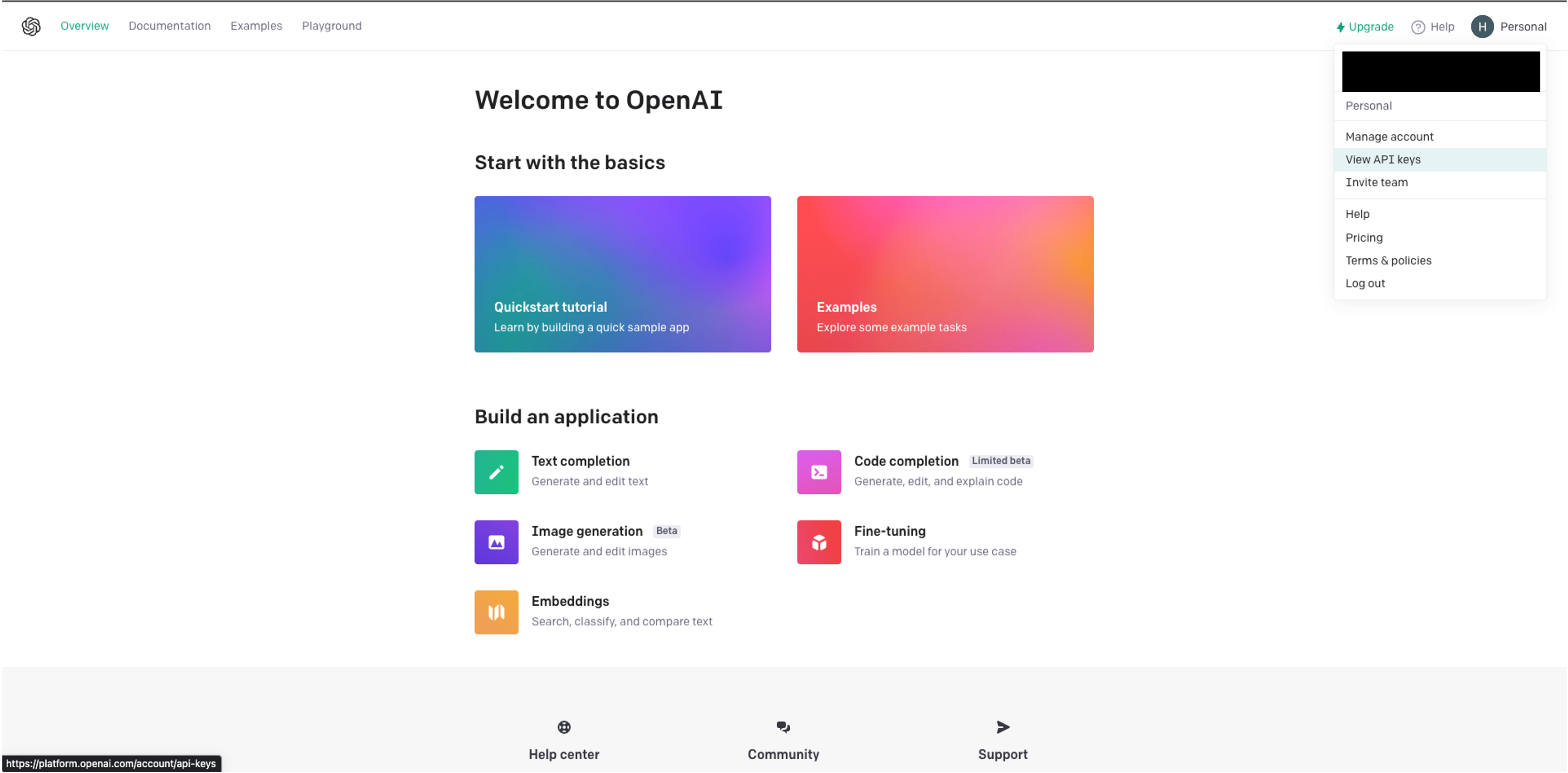Choose Manage account from menu
The height and width of the screenshot is (773, 1568).
click(1389, 136)
